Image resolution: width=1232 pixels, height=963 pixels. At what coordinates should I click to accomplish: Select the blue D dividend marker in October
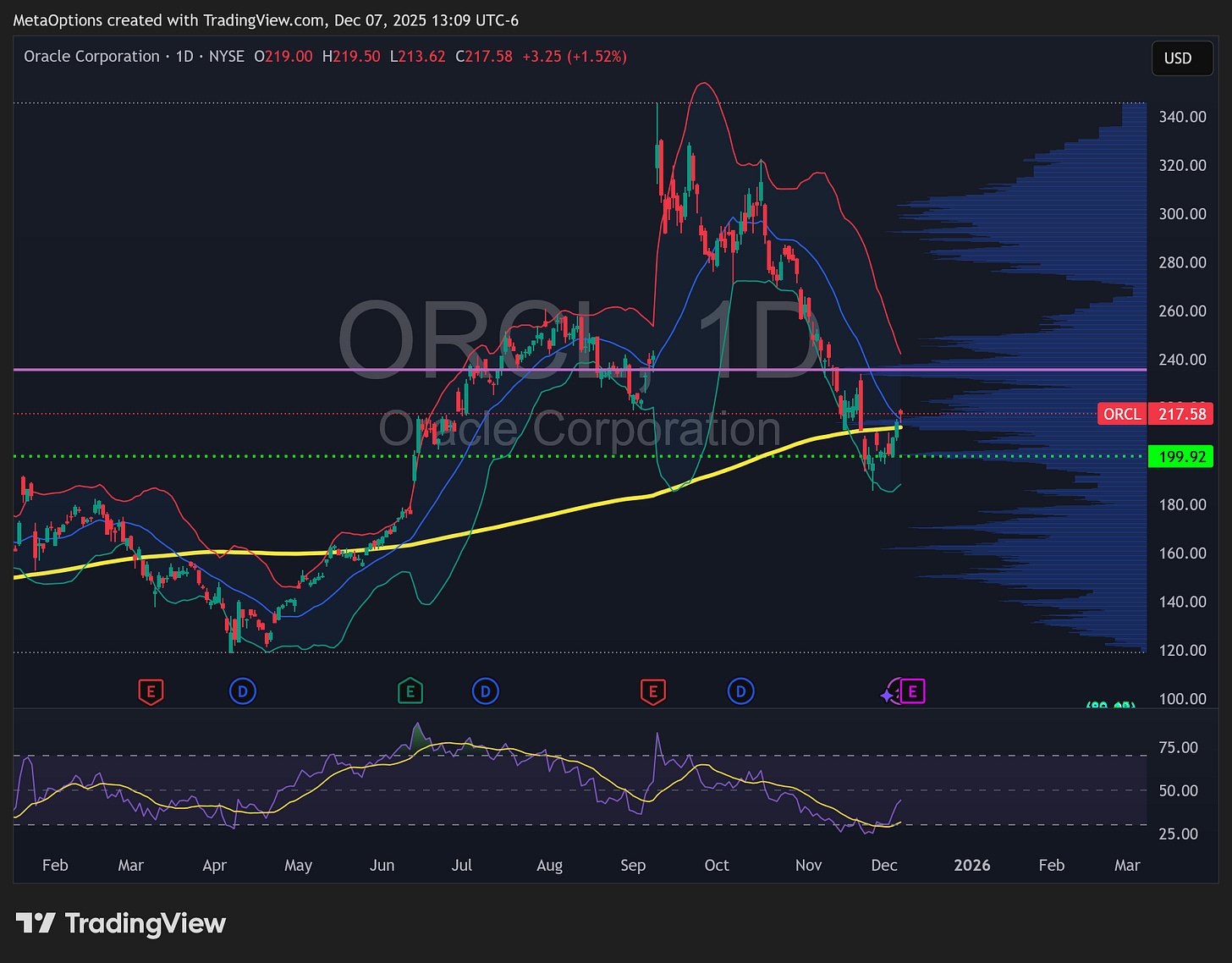[741, 691]
